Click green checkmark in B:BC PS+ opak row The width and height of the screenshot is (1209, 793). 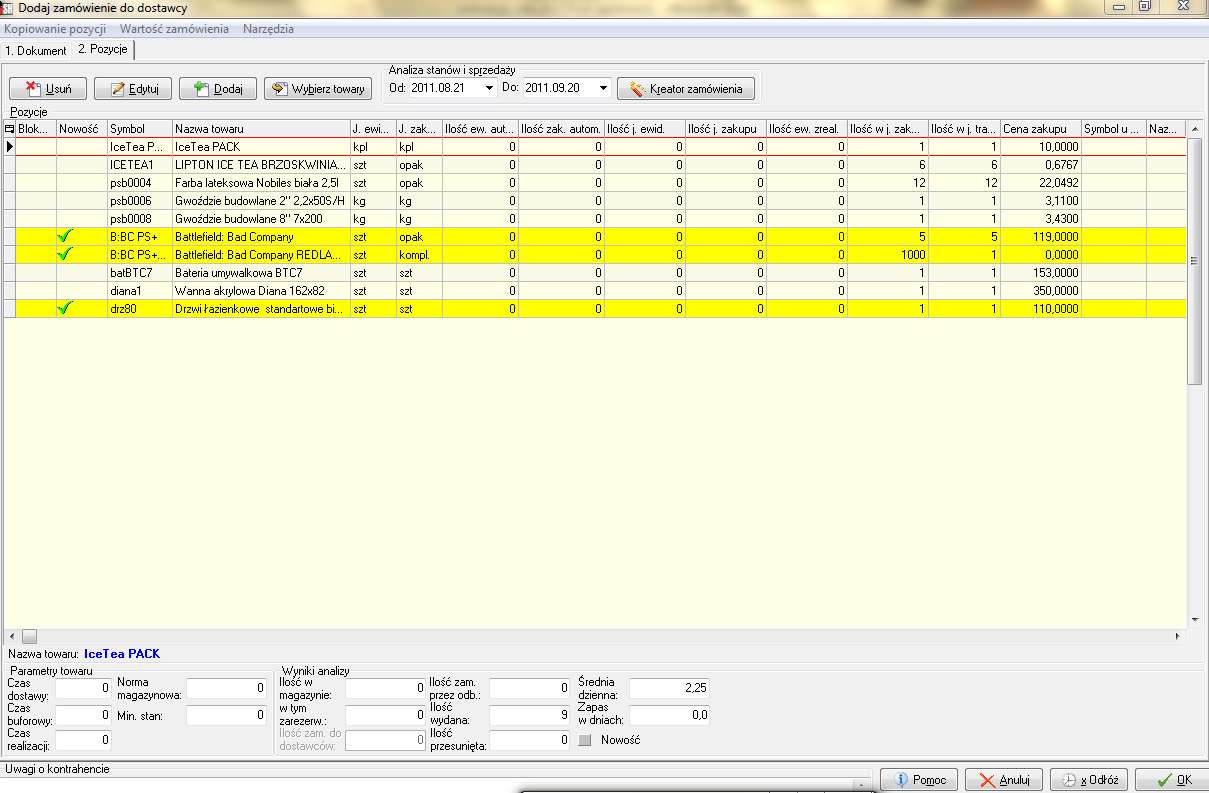[x=66, y=236]
